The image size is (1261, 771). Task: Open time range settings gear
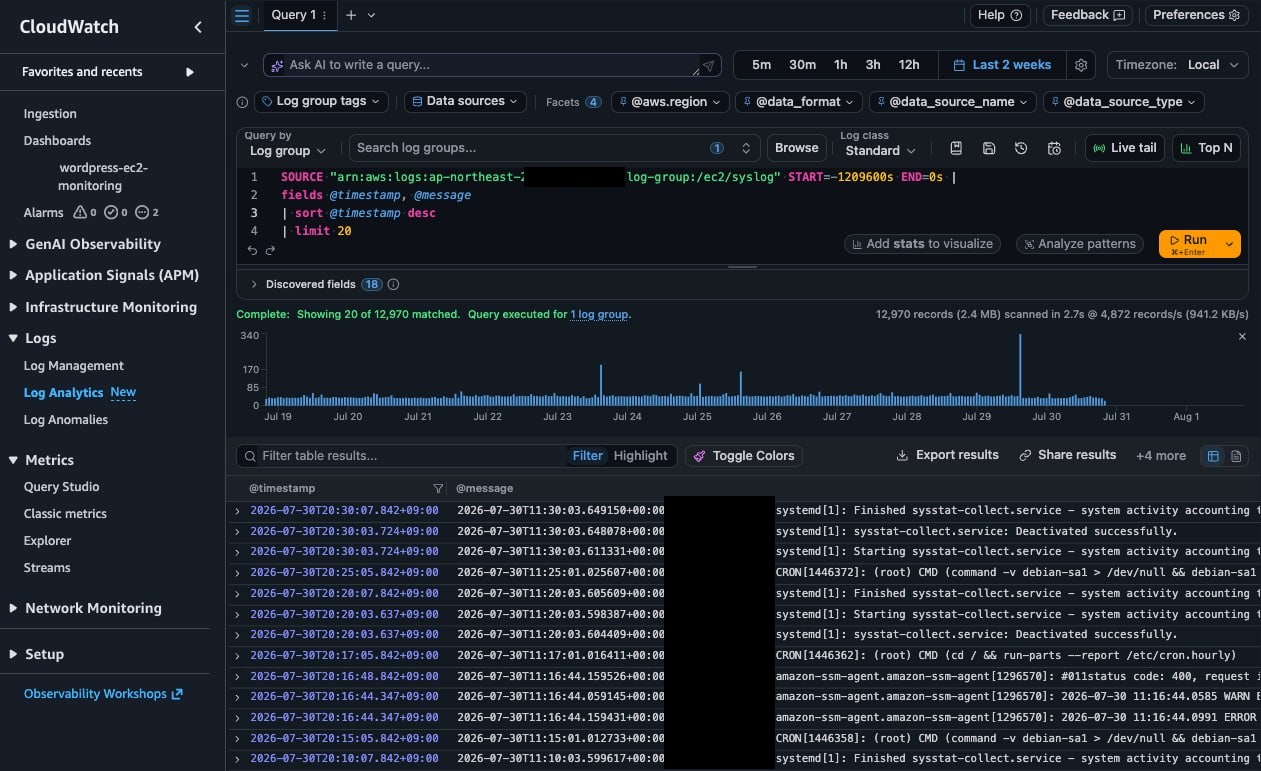point(1081,65)
